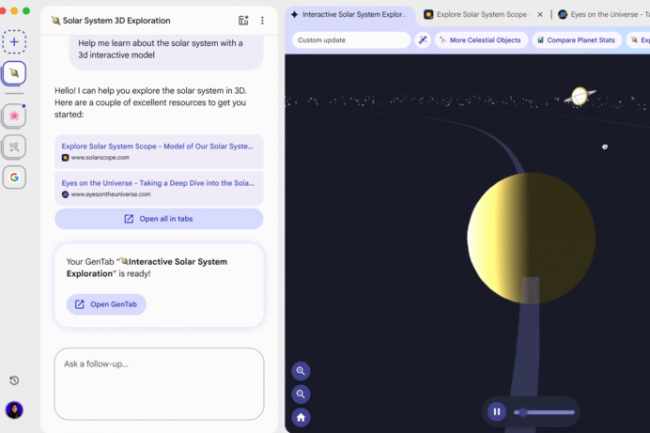This screenshot has height=433, width=650.
Task: Open history clock icon in sidebar
Action: [14, 380]
